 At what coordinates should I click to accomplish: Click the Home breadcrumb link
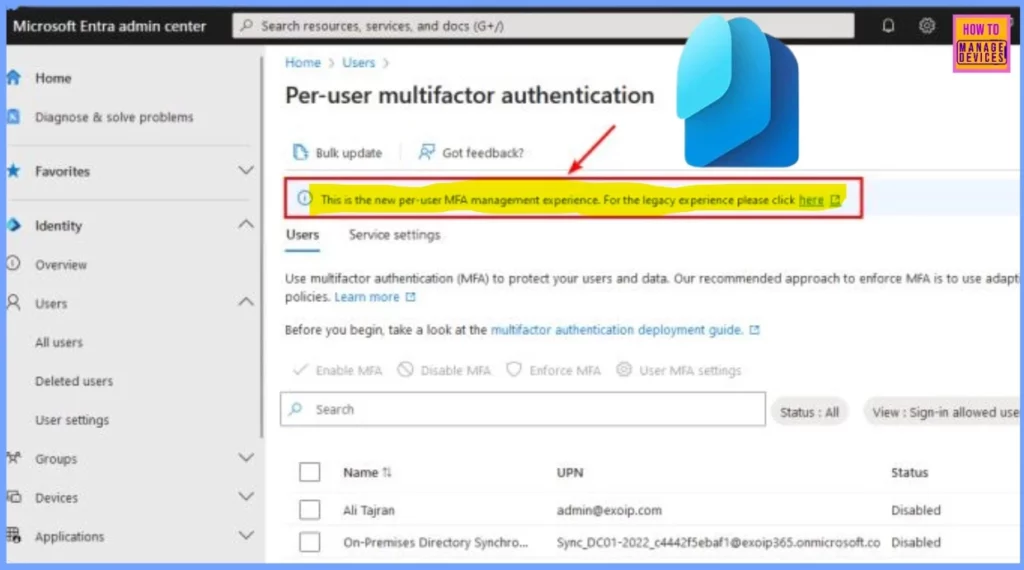click(303, 63)
